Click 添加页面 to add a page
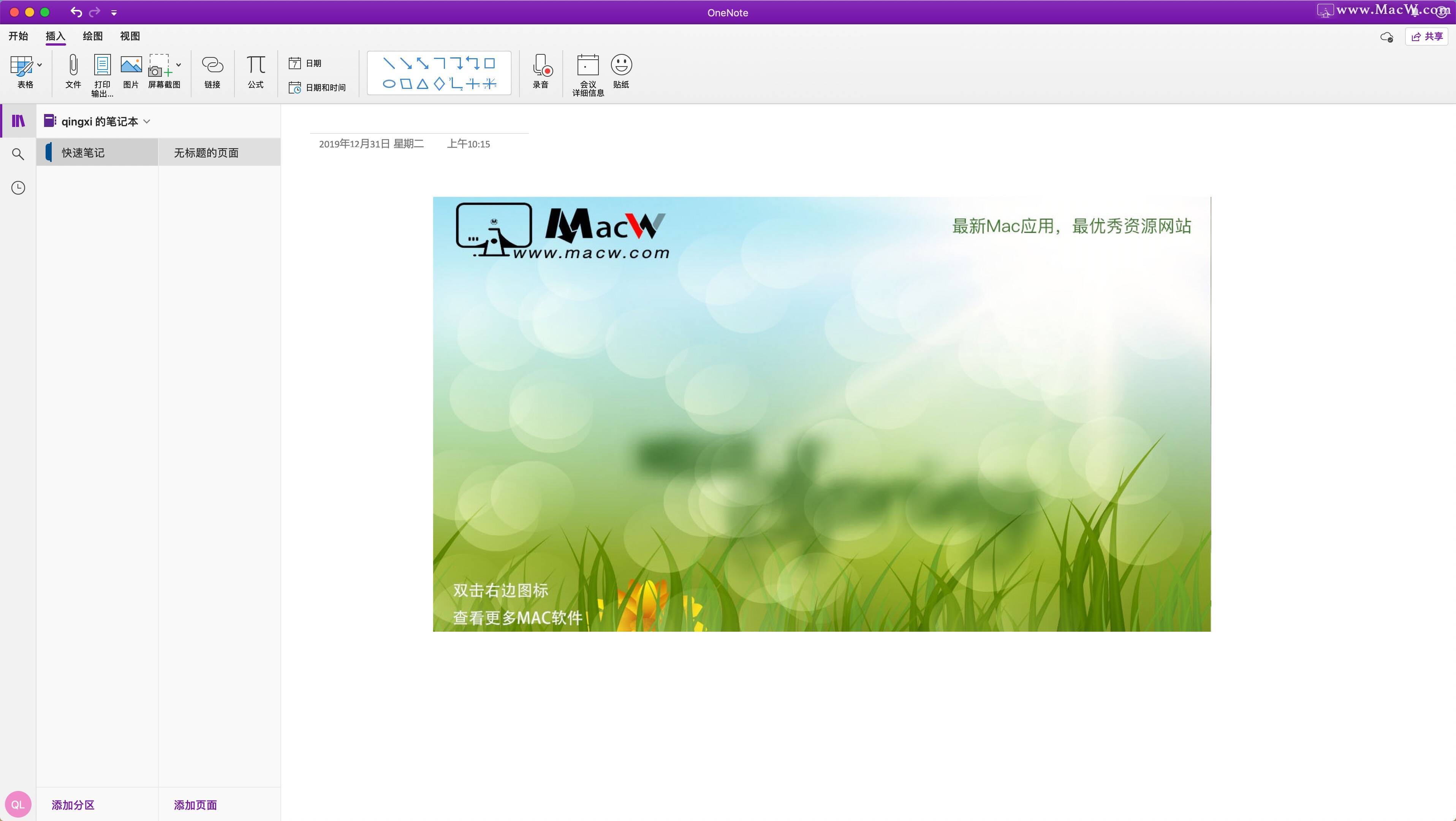This screenshot has height=821, width=1456. [x=195, y=805]
